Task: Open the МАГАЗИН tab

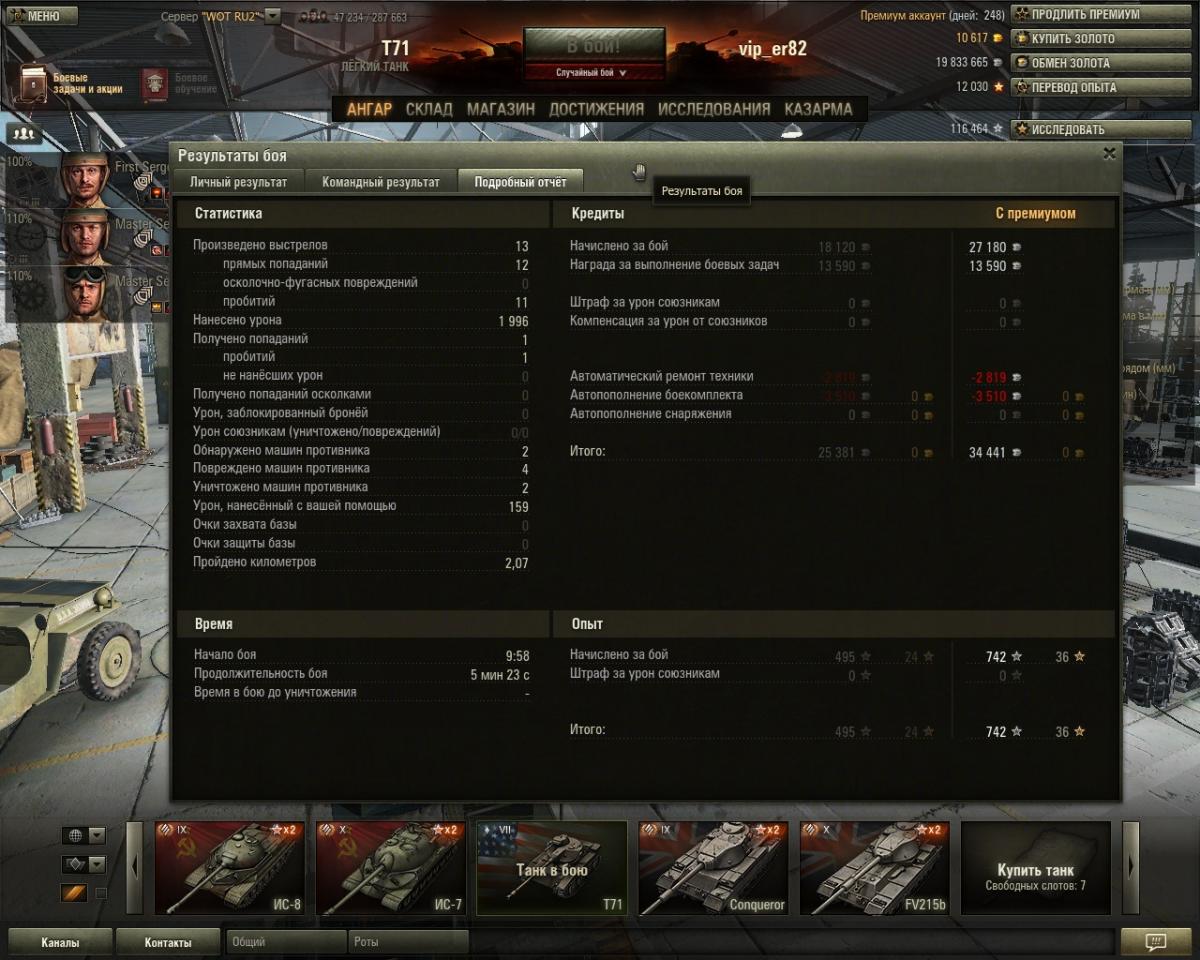Action: 501,109
